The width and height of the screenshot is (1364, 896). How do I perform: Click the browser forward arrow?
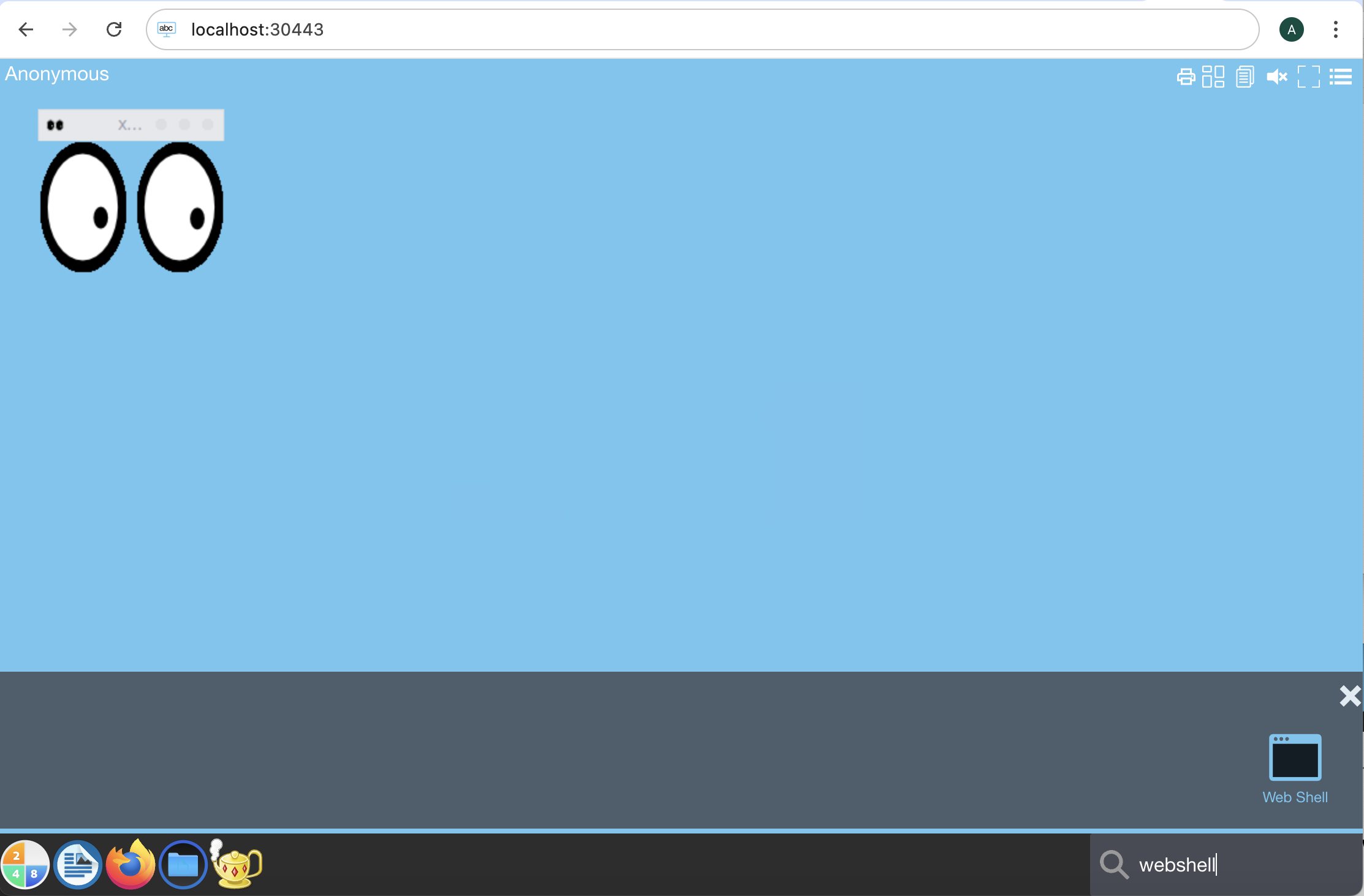click(70, 29)
